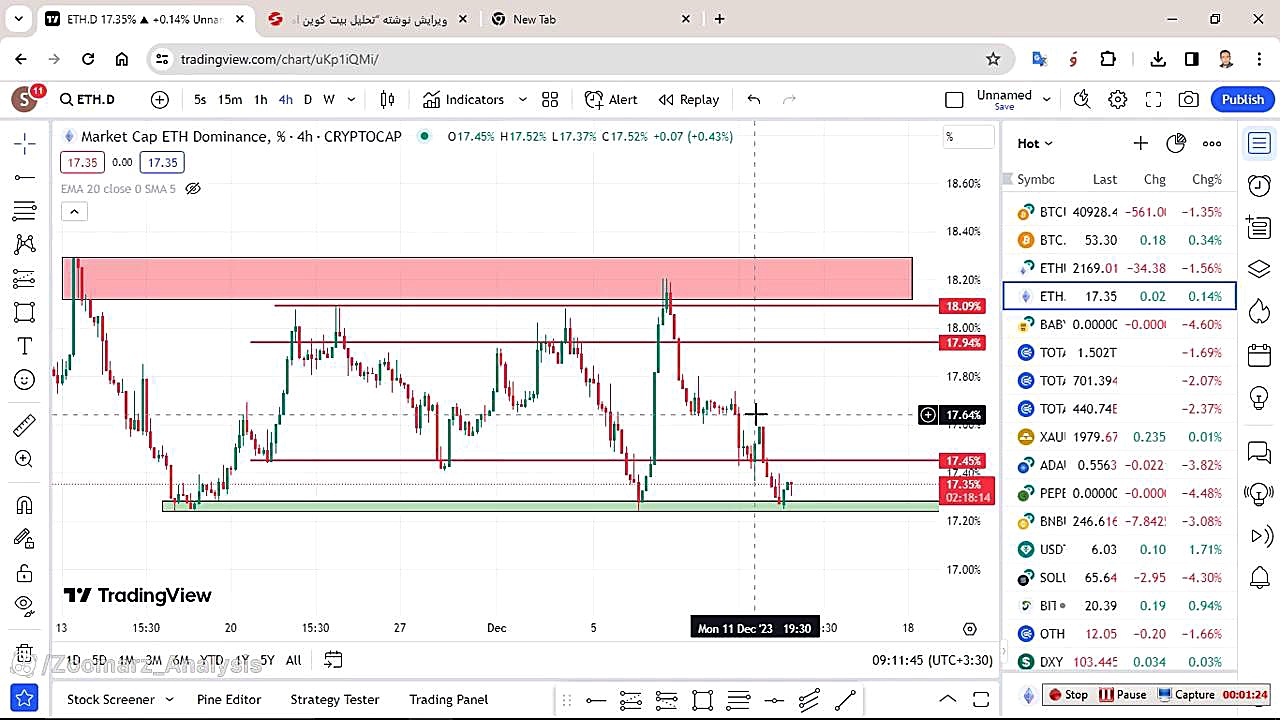
Task: Maximize the bottom panel
Action: [981, 699]
